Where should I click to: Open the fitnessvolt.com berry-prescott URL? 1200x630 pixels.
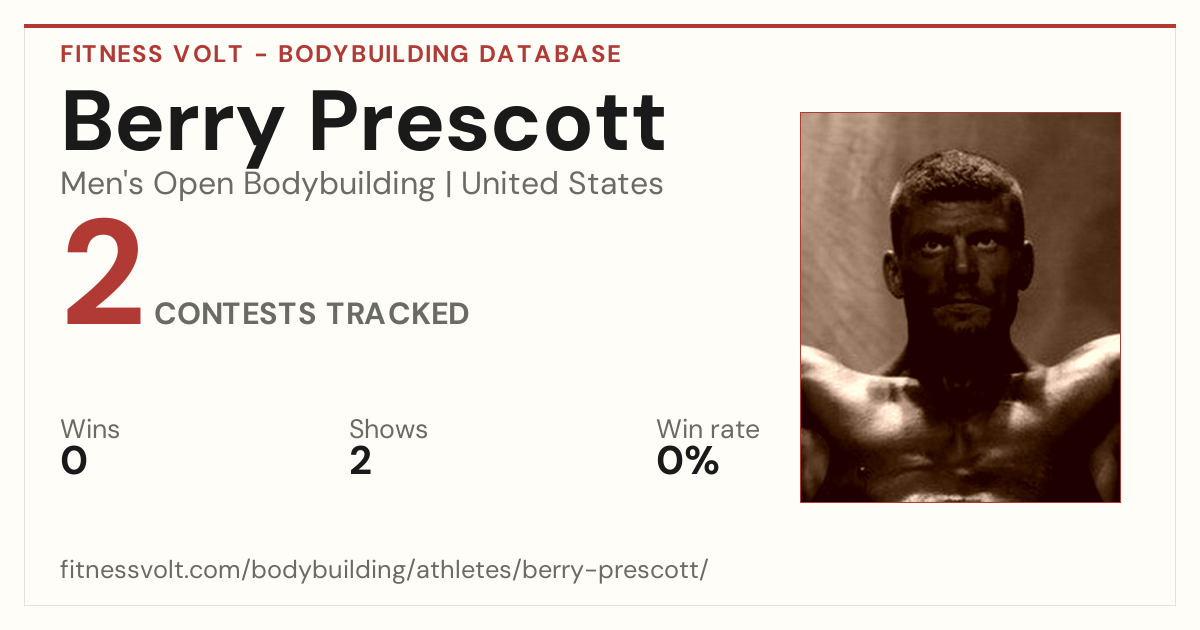click(384, 571)
